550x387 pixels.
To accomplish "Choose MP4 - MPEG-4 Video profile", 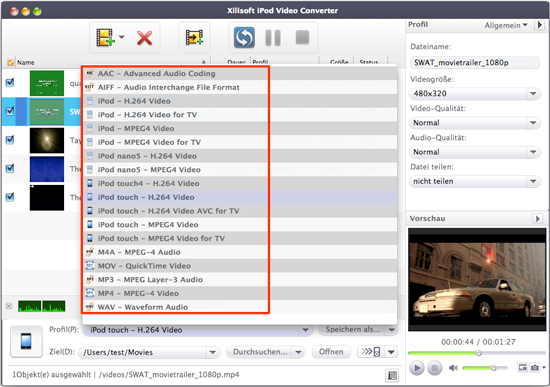I will tap(240, 293).
